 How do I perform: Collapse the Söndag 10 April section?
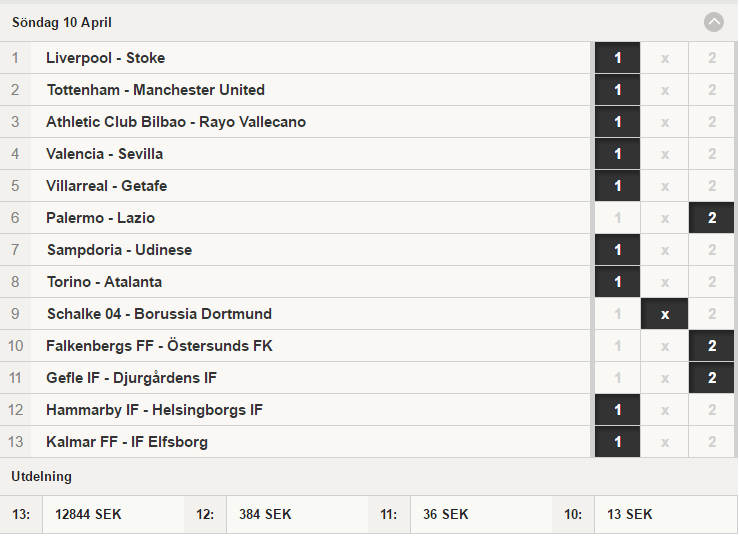pyautogui.click(x=714, y=22)
